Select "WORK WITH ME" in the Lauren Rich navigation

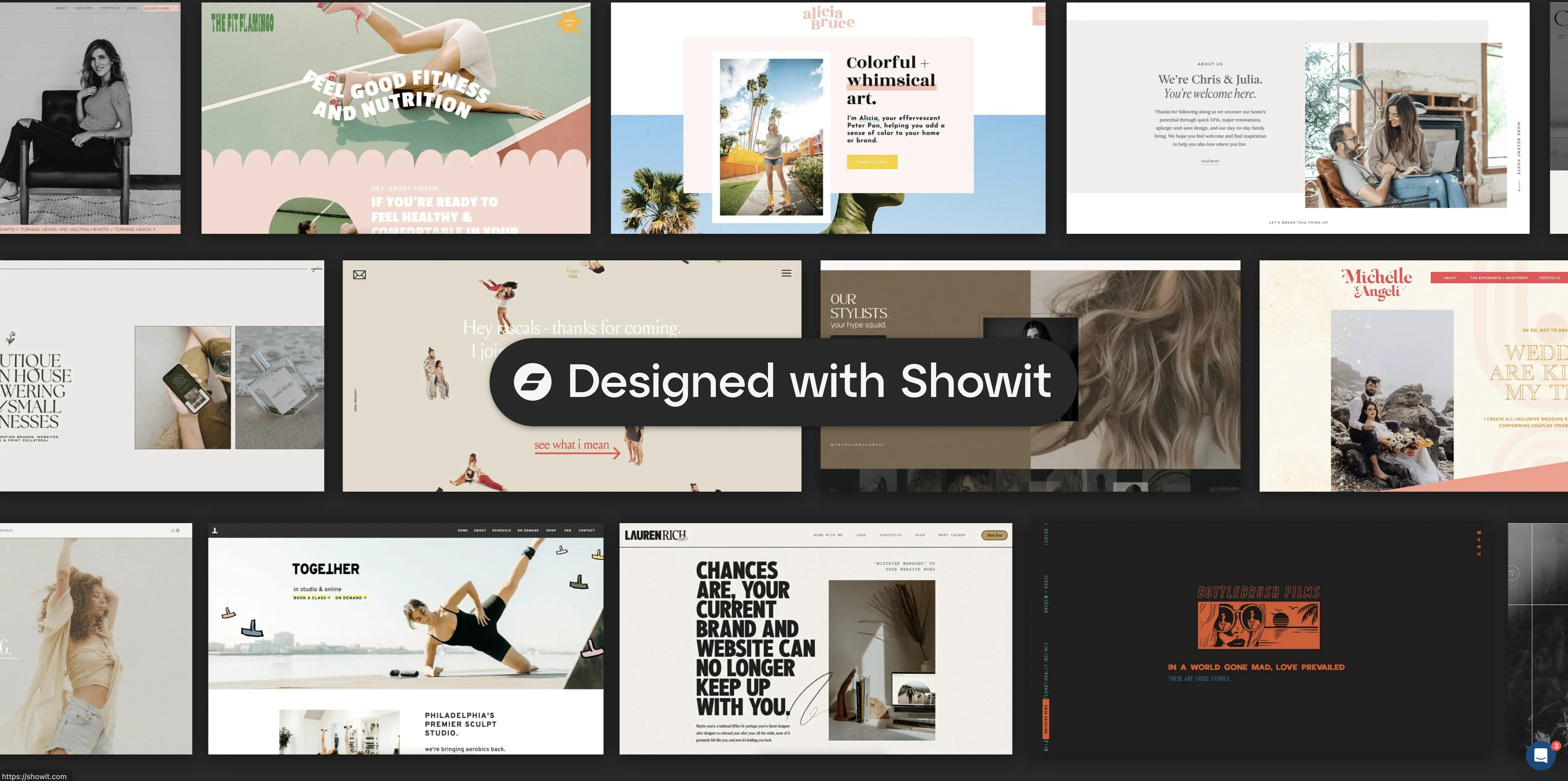point(828,535)
